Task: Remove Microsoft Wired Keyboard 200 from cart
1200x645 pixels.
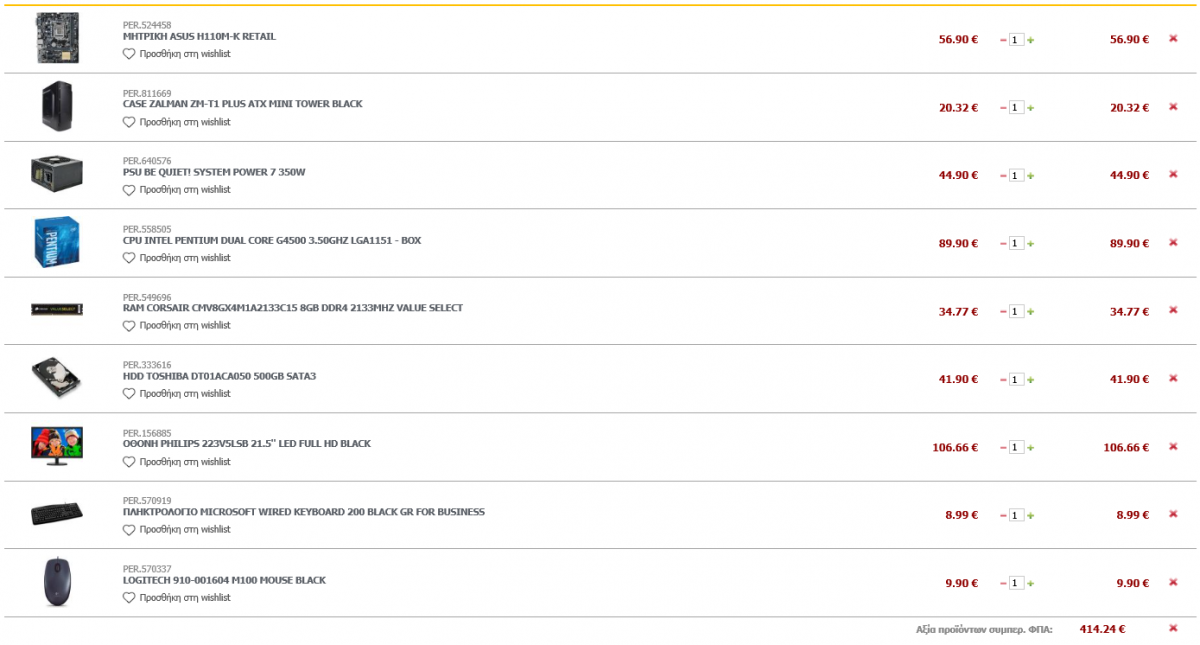Action: pyautogui.click(x=1173, y=515)
